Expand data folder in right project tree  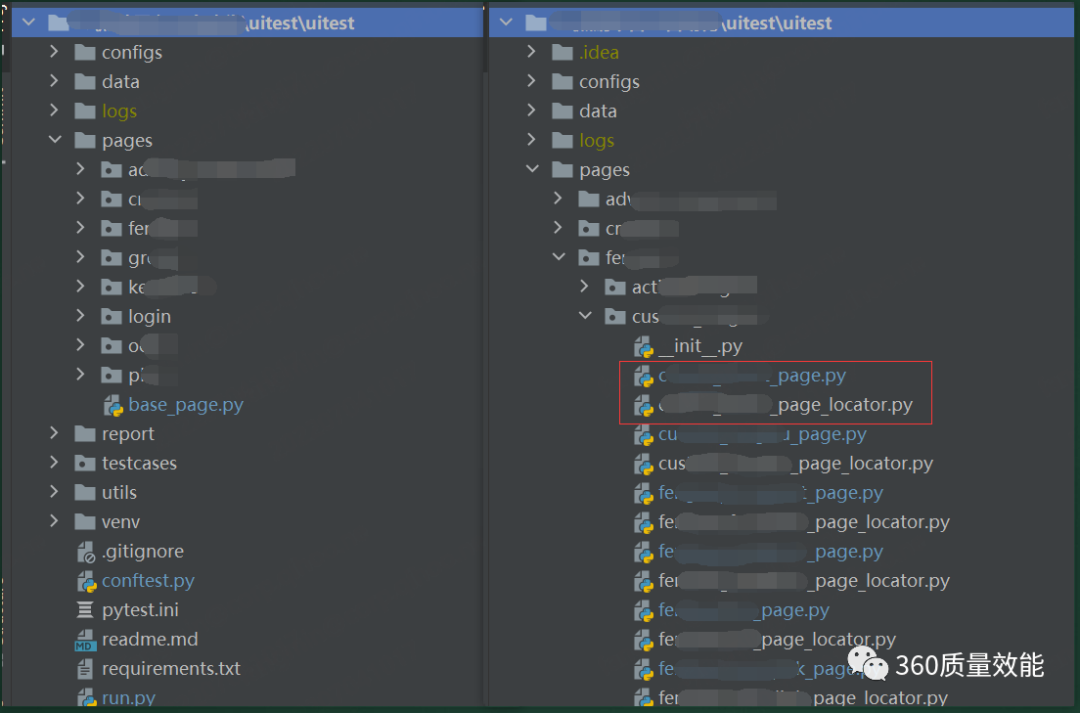point(531,110)
